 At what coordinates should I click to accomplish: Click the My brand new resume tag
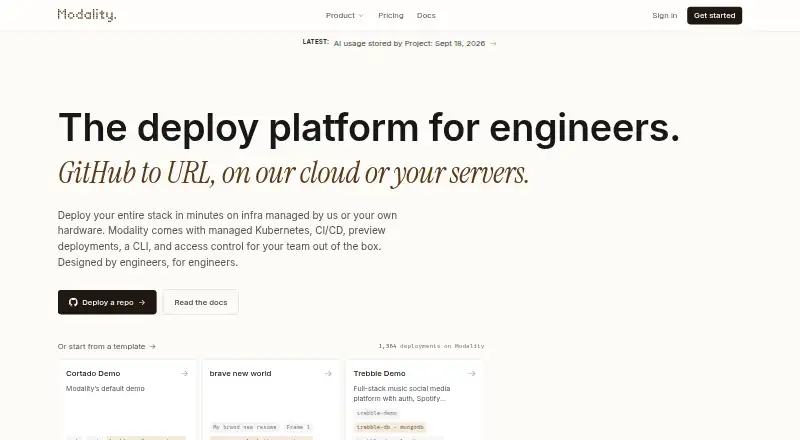(x=244, y=427)
